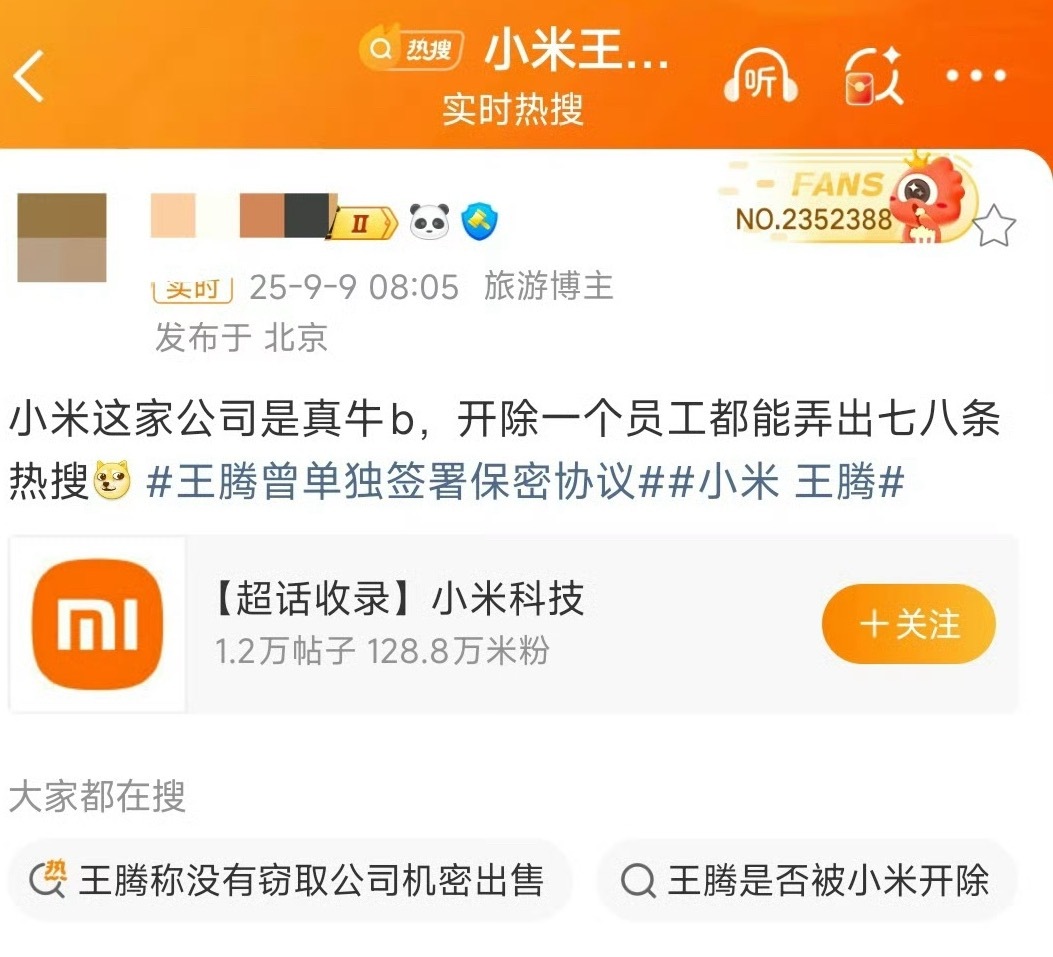Screen dimensions: 1053x957
Task: Open the 【超话收录】小米科技 card title
Action: (x=399, y=598)
